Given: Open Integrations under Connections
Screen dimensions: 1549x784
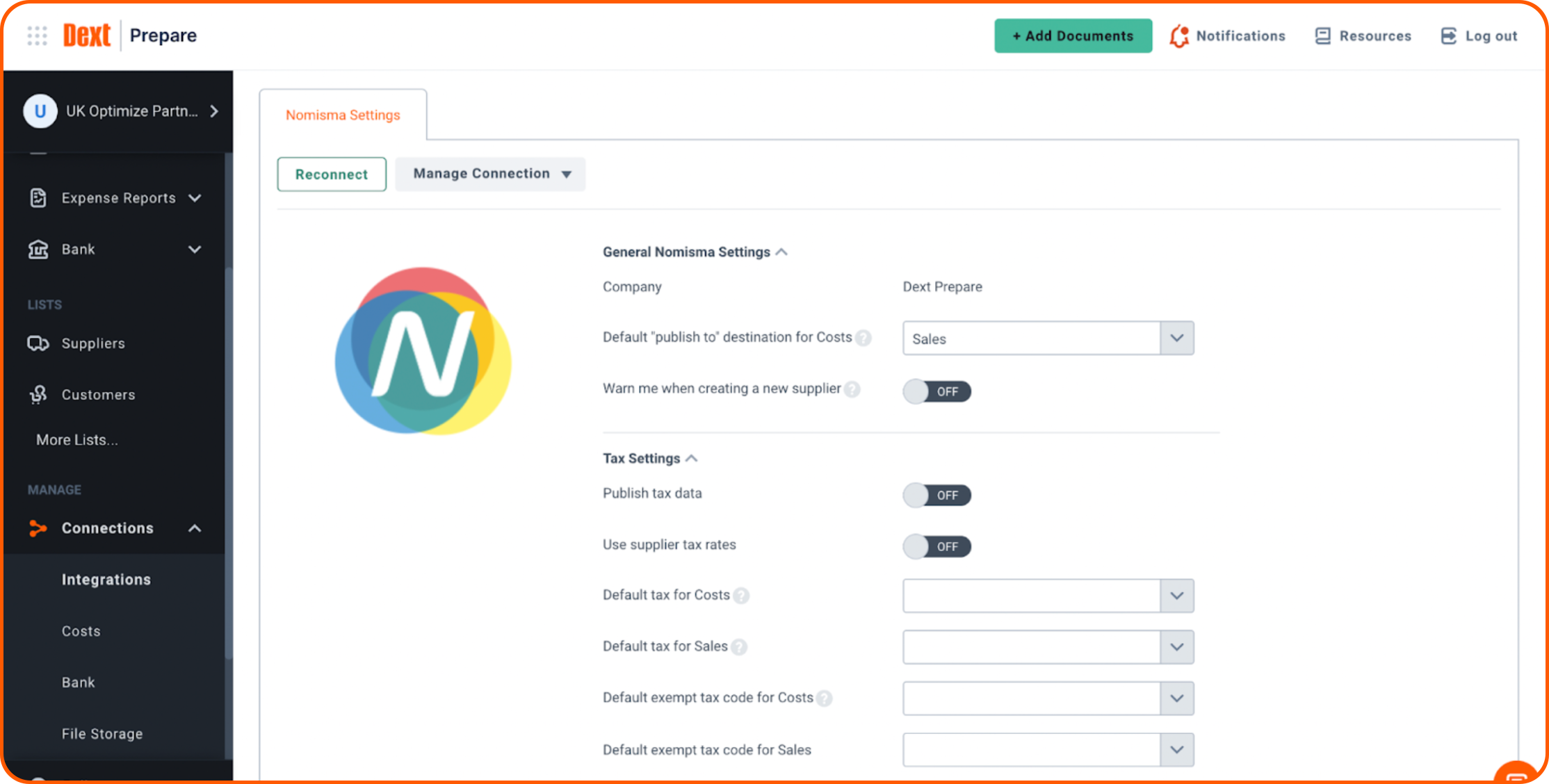Looking at the screenshot, I should pyautogui.click(x=106, y=580).
